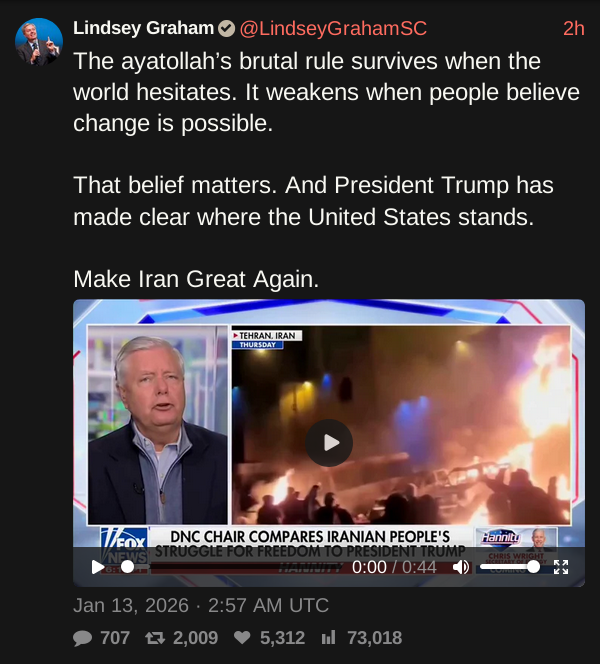Adjust the volume slider knob
The image size is (600, 664).
[x=534, y=567]
